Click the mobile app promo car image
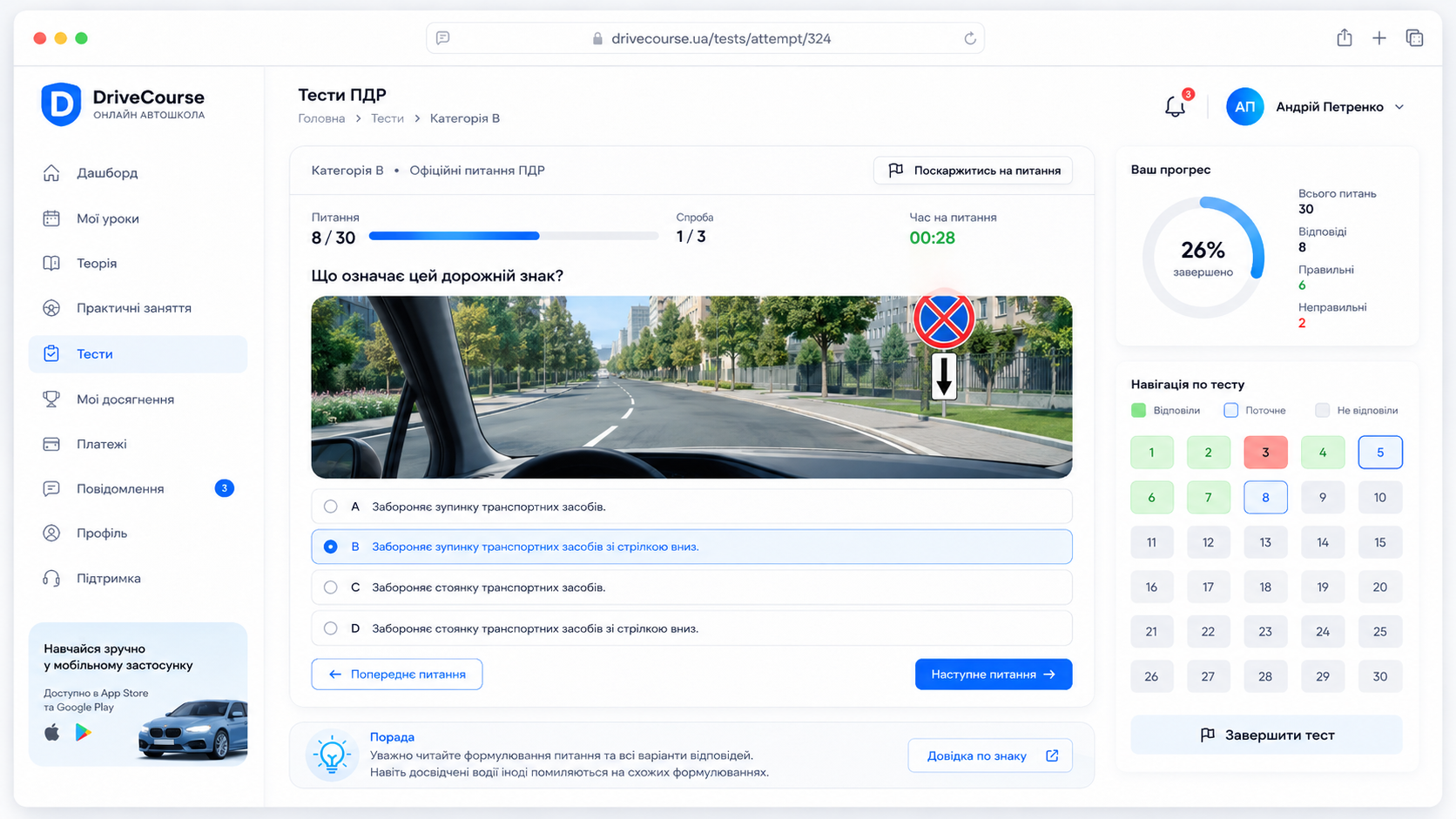Screen dimensions: 1456x819 pos(193,729)
